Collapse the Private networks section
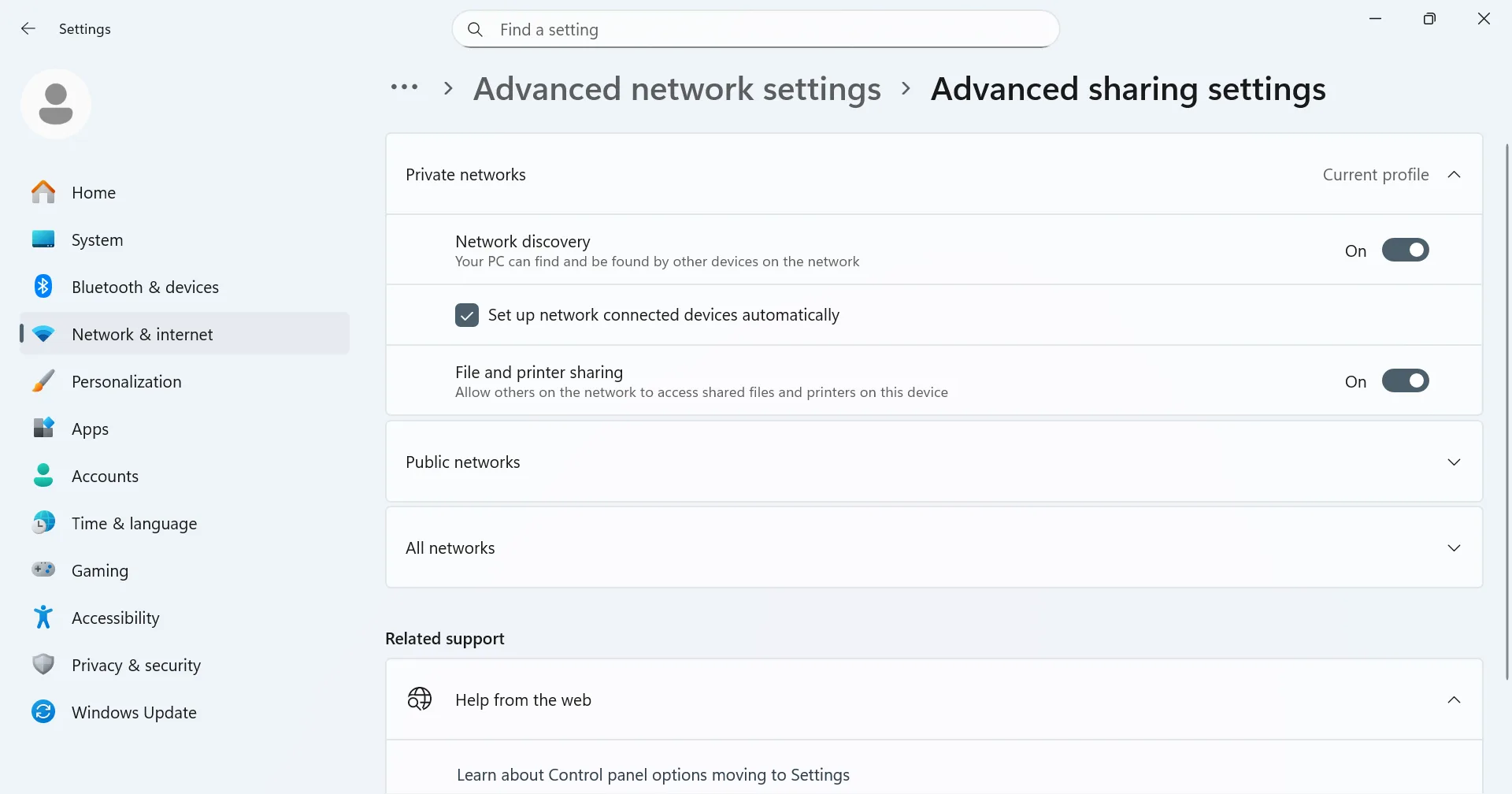Image resolution: width=1512 pixels, height=794 pixels. (x=1455, y=174)
